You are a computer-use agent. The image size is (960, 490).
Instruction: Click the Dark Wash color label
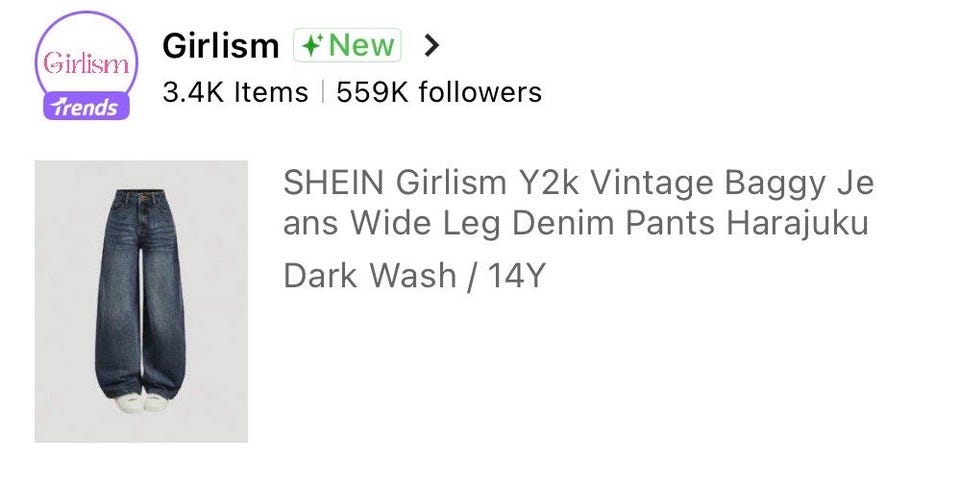coord(370,276)
